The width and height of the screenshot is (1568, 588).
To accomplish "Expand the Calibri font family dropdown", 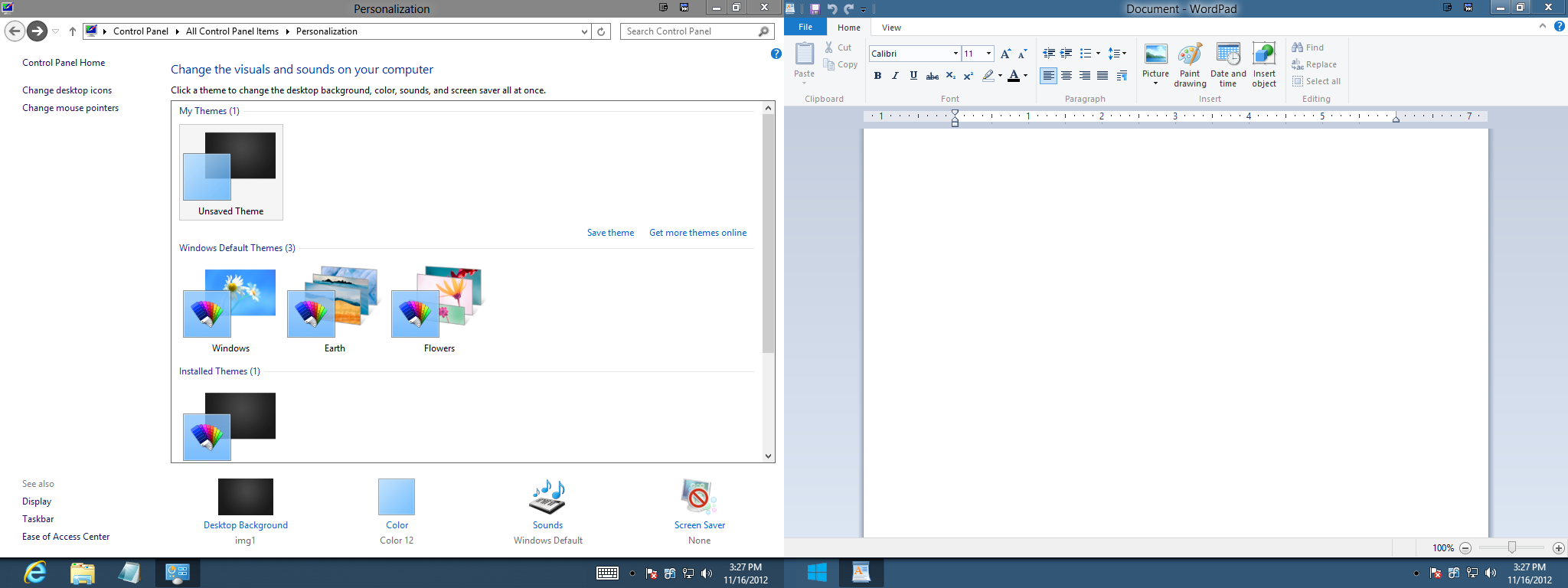I will [x=955, y=54].
